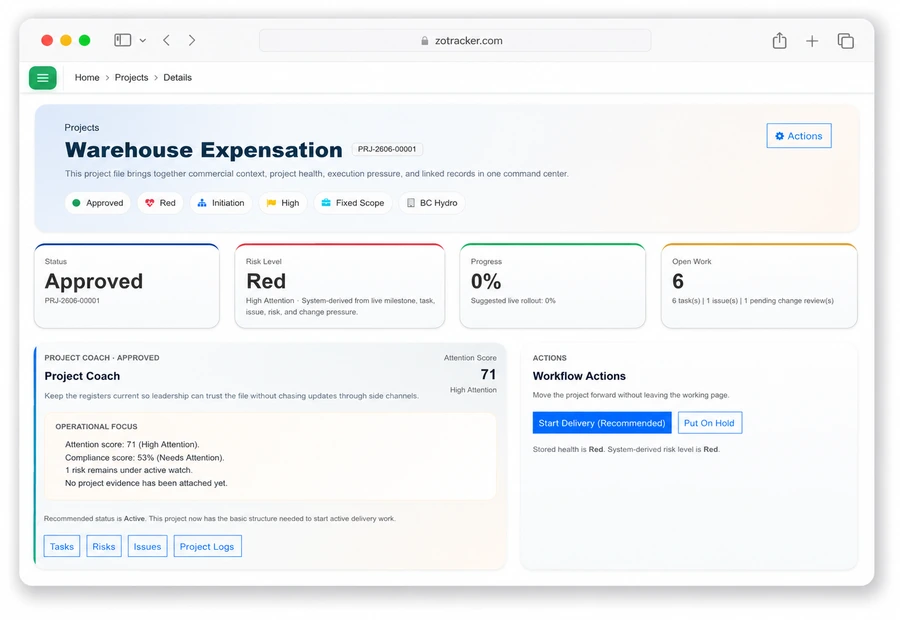Click the Warehouse Expensation title
This screenshot has height=620, width=900.
tap(203, 150)
